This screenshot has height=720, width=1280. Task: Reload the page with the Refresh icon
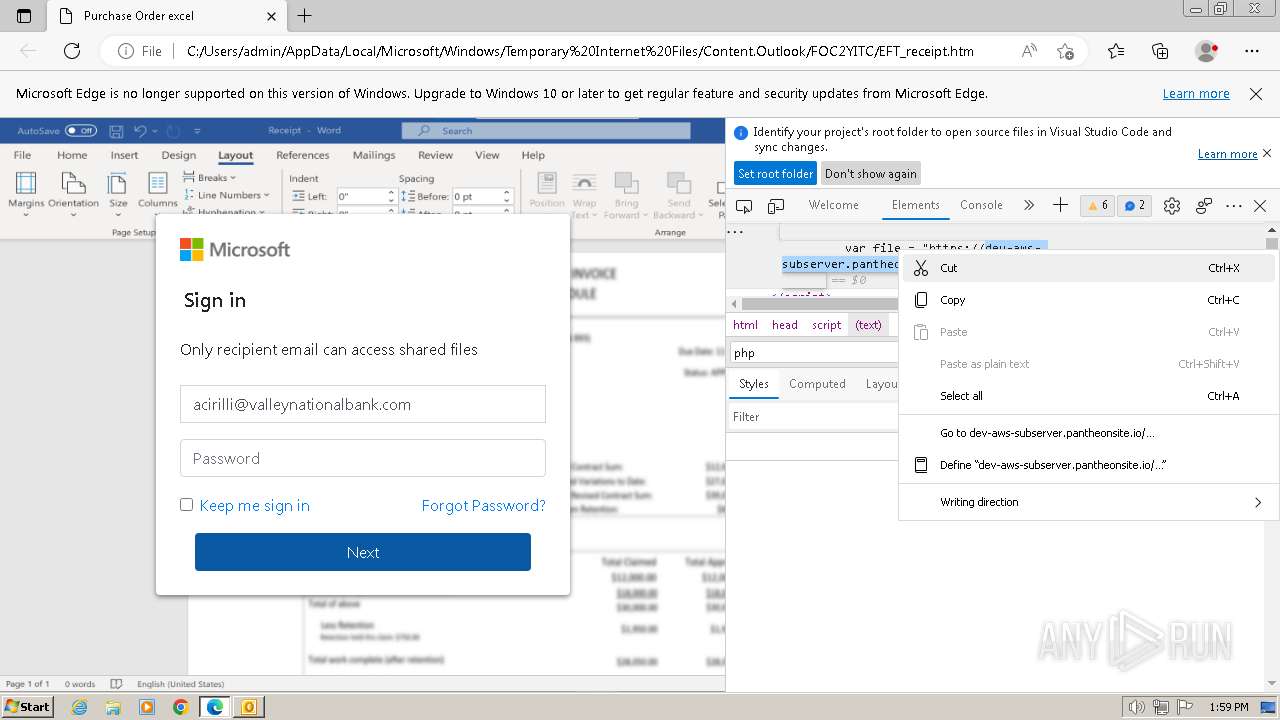pos(72,51)
